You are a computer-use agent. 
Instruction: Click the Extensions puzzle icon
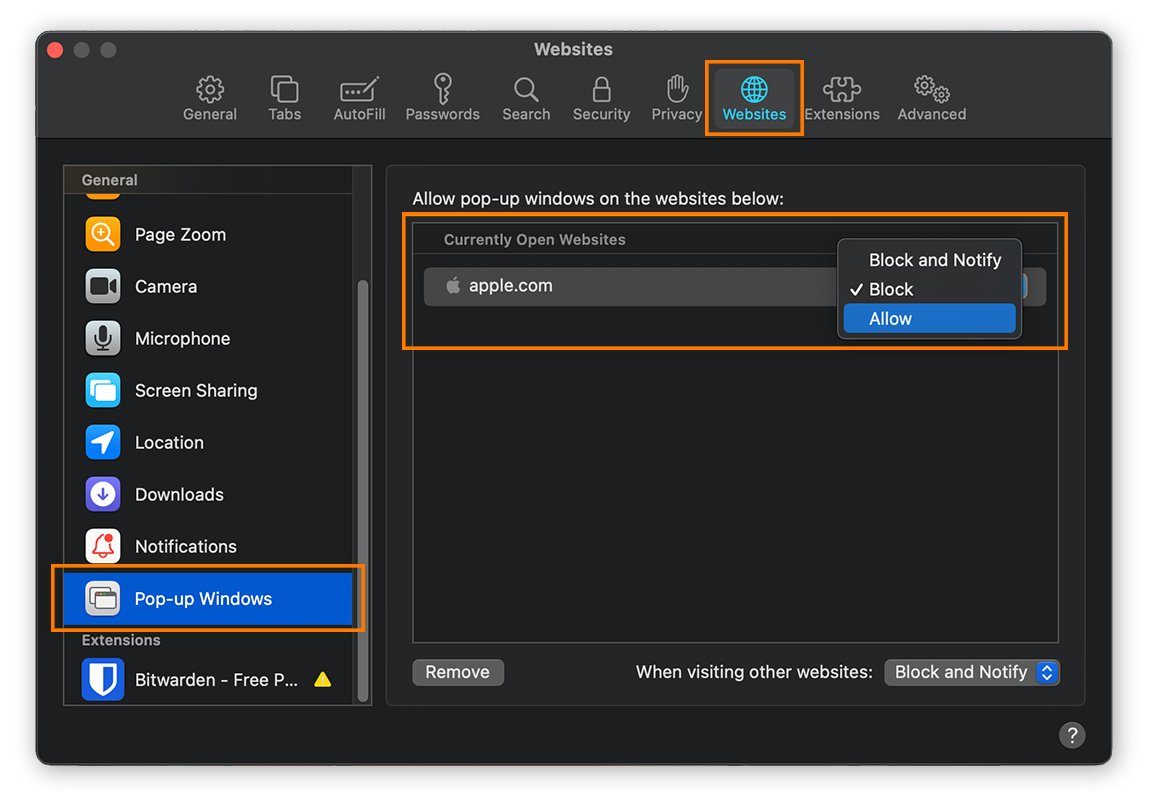point(842,97)
